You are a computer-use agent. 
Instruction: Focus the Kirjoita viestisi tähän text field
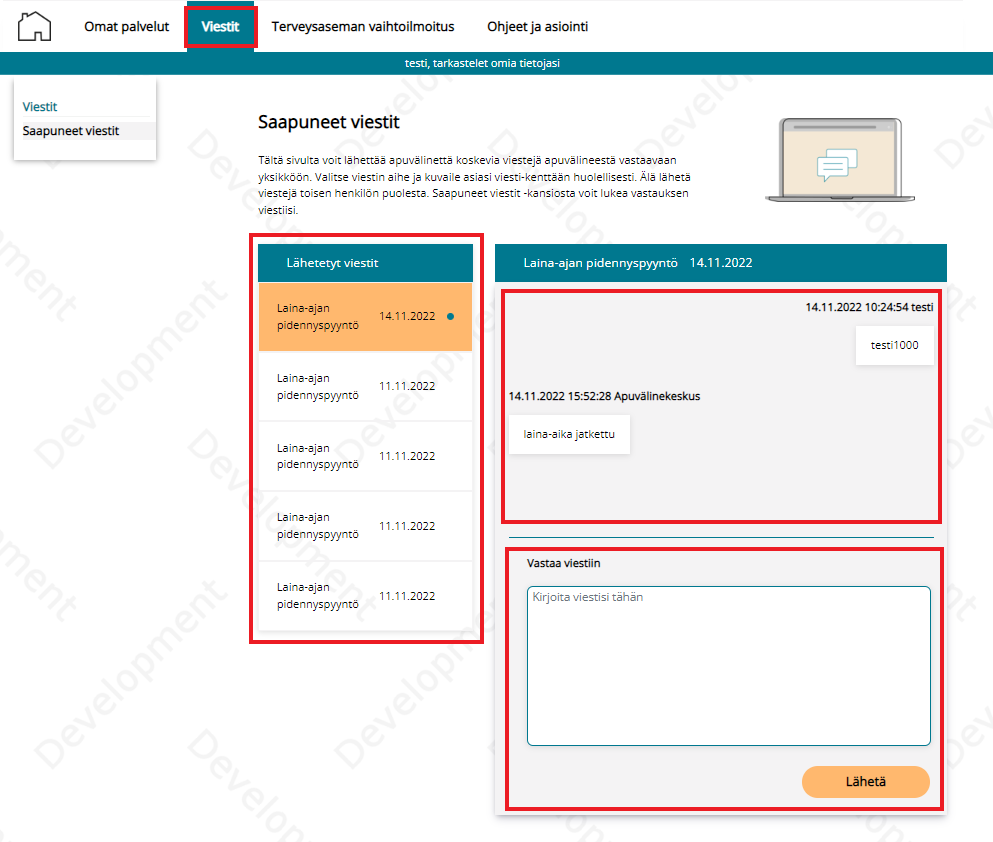point(728,665)
